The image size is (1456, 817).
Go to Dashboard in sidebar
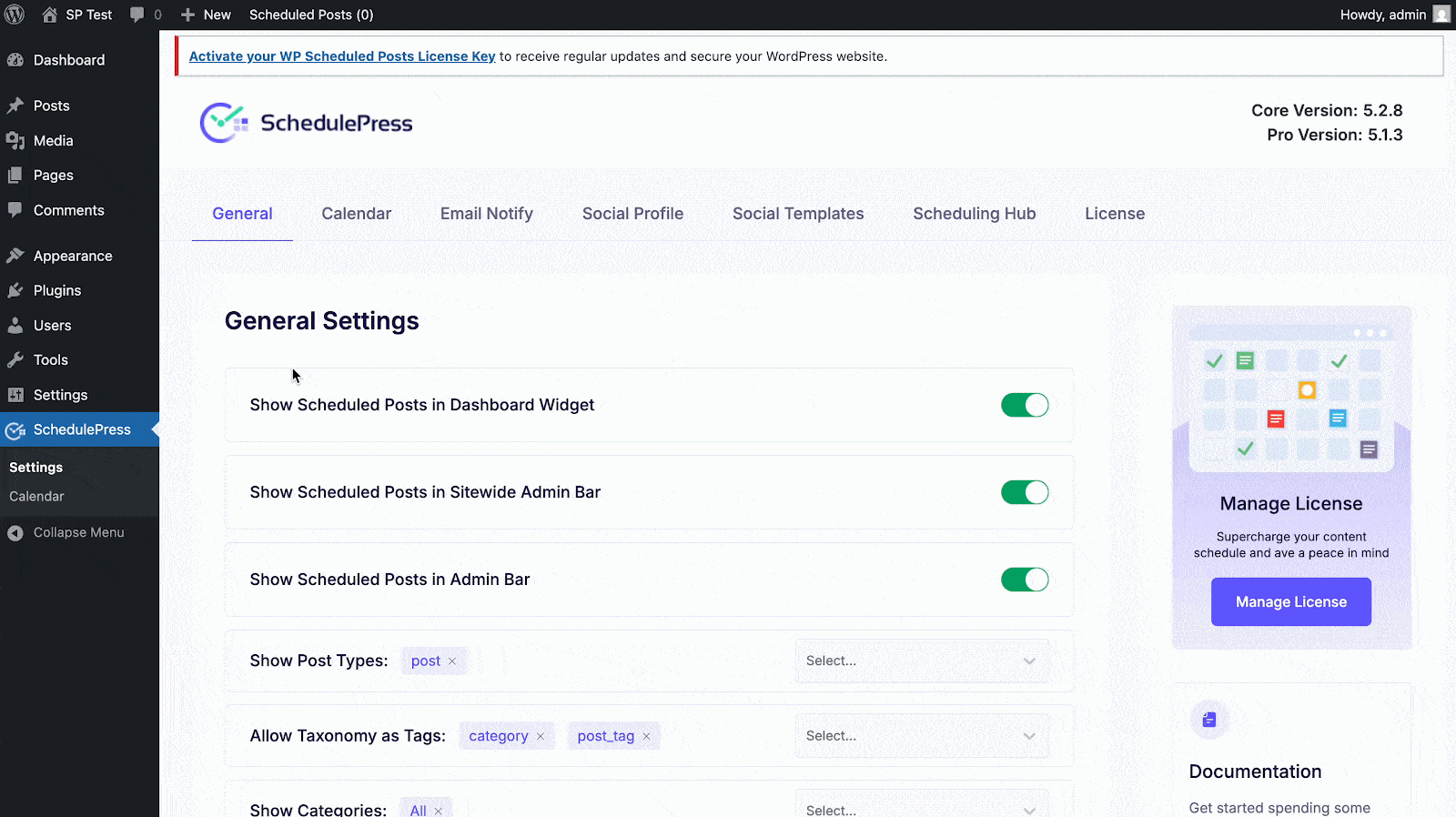tap(69, 60)
